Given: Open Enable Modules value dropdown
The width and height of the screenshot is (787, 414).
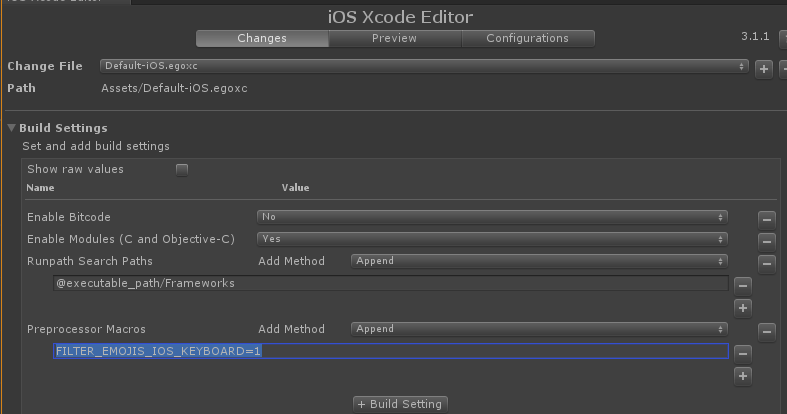Looking at the screenshot, I should [491, 239].
